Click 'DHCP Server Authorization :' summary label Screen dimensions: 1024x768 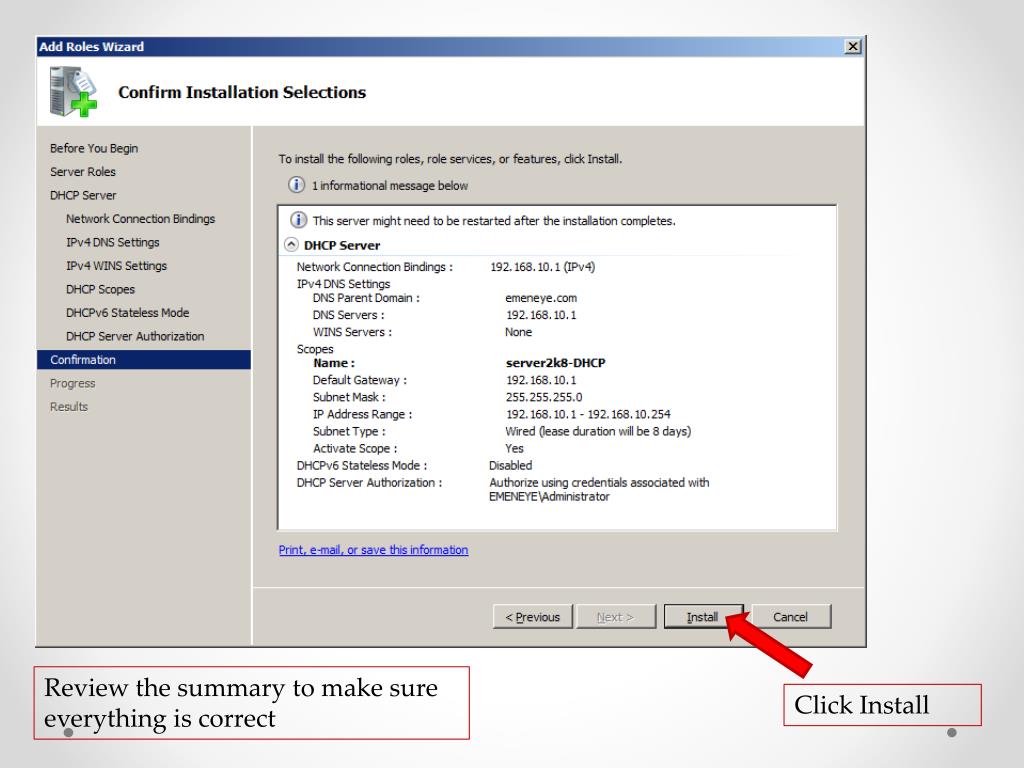370,482
